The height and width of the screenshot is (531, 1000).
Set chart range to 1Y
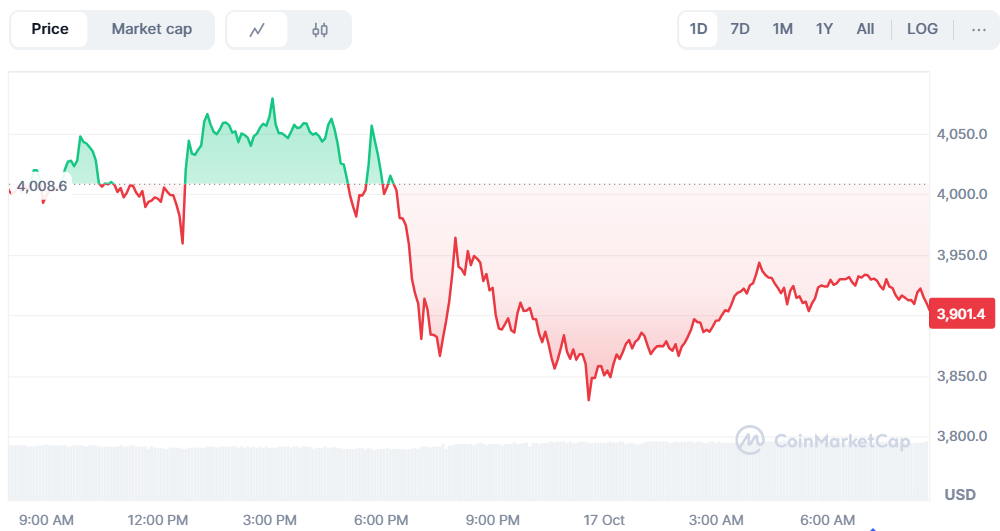click(824, 30)
